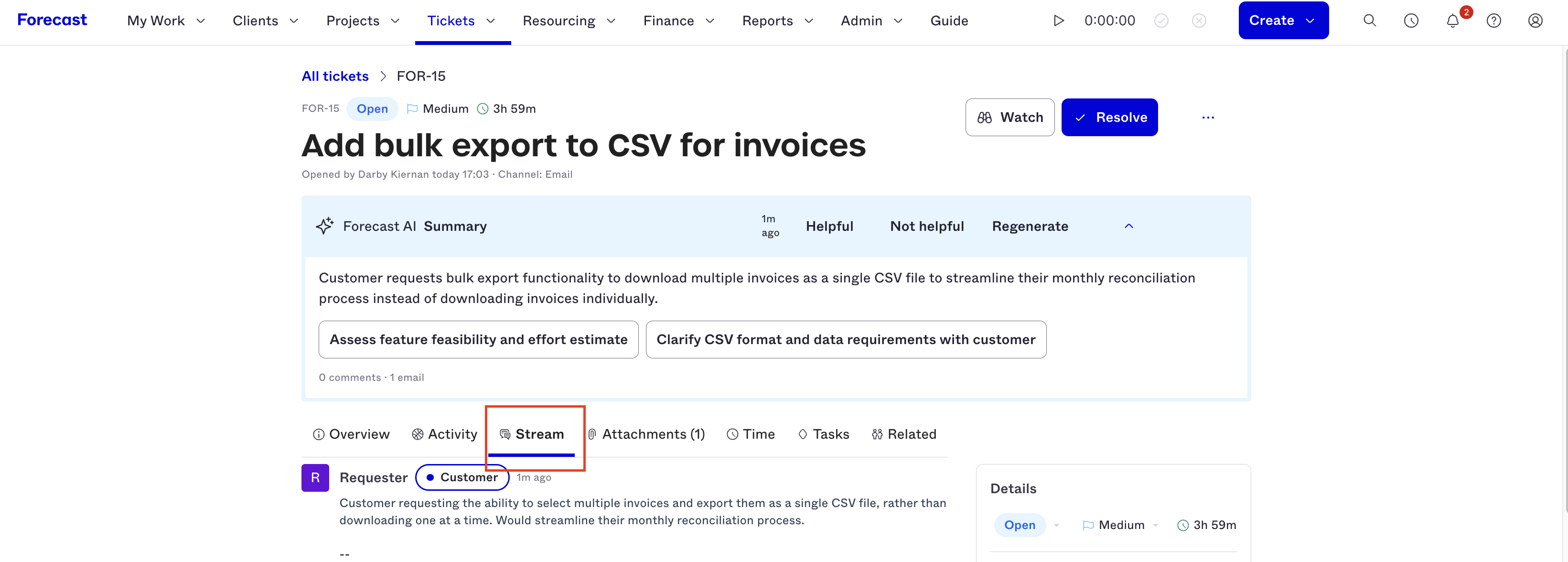Toggle Watch on this ticket
The height and width of the screenshot is (562, 1568).
[x=1009, y=118]
